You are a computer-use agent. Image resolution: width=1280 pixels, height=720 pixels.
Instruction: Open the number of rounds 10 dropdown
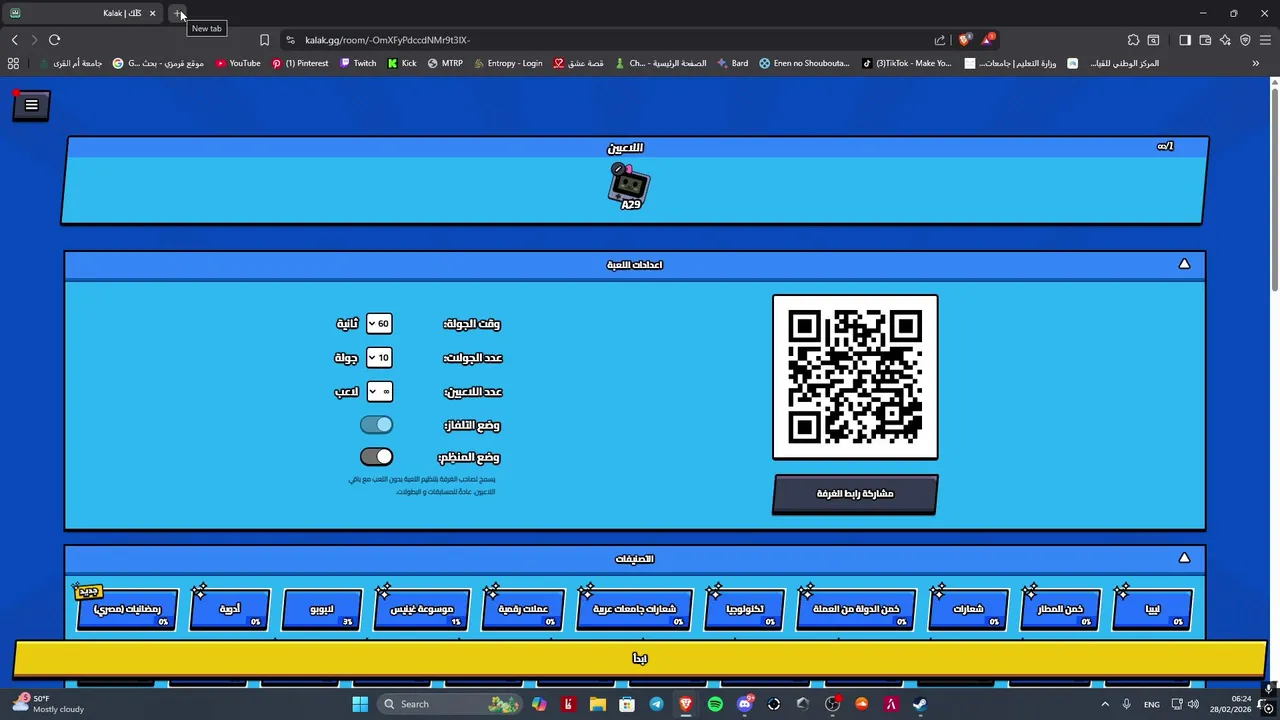pyautogui.click(x=379, y=357)
